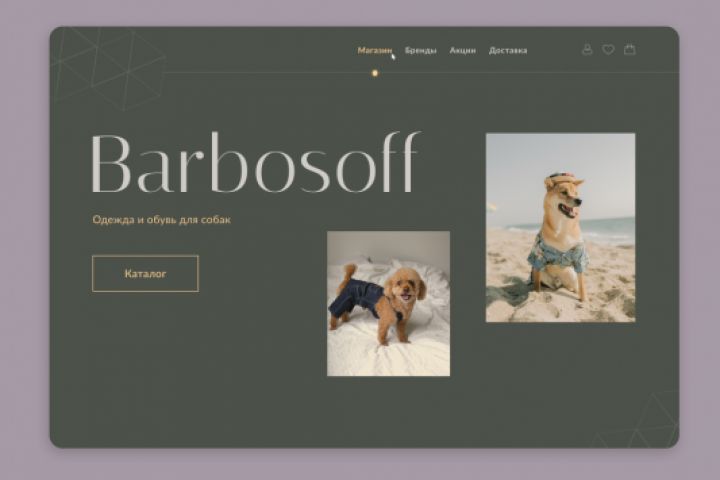Click the hat on the shiba dog
Screen dimensions: 720x480
559,181
